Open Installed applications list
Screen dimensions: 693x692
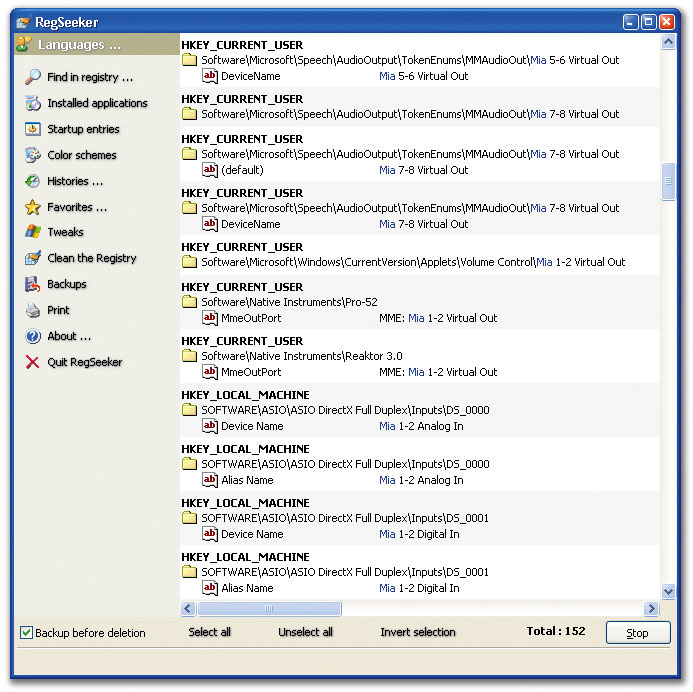[x=97, y=103]
